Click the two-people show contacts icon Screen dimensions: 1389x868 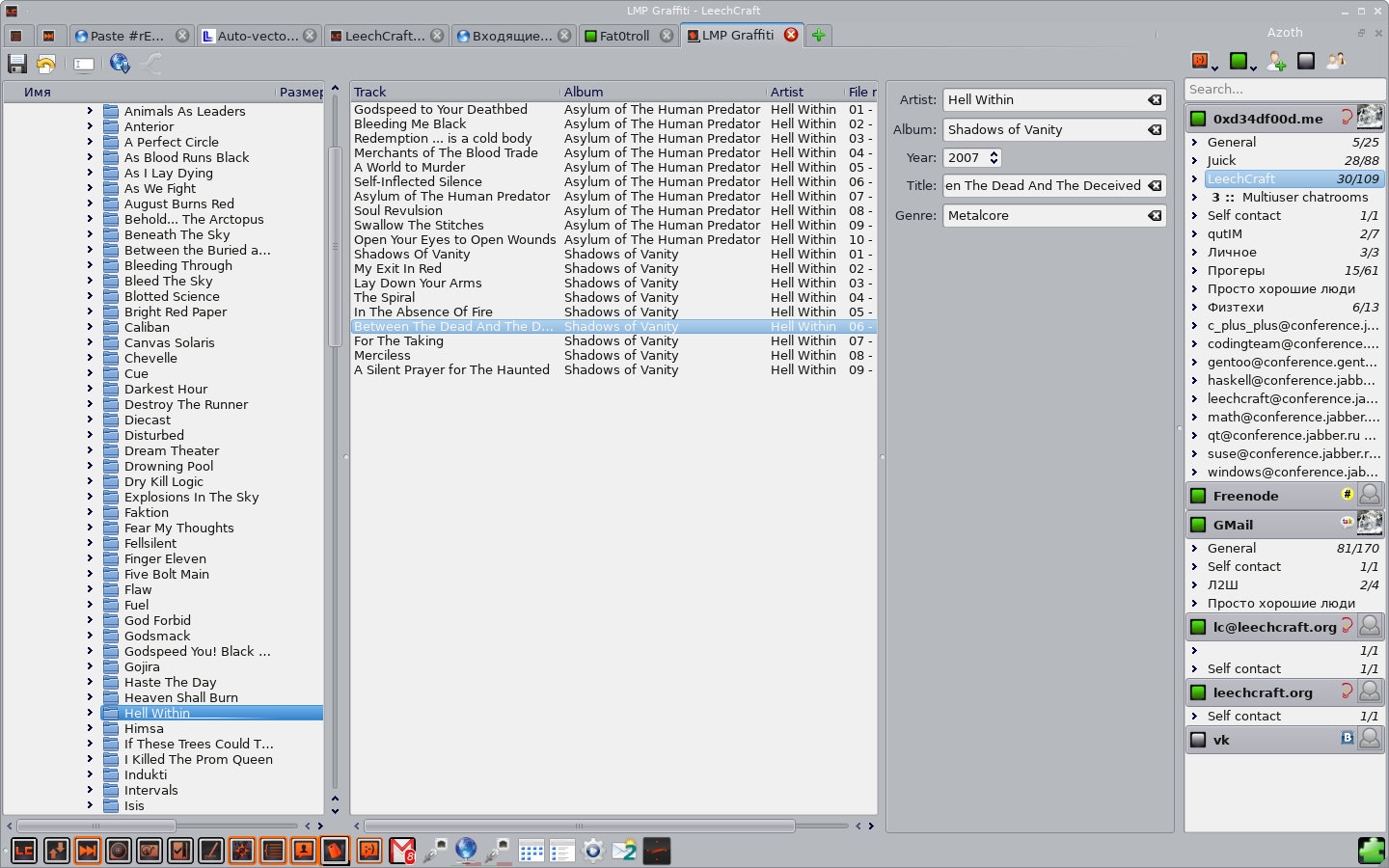(1336, 61)
